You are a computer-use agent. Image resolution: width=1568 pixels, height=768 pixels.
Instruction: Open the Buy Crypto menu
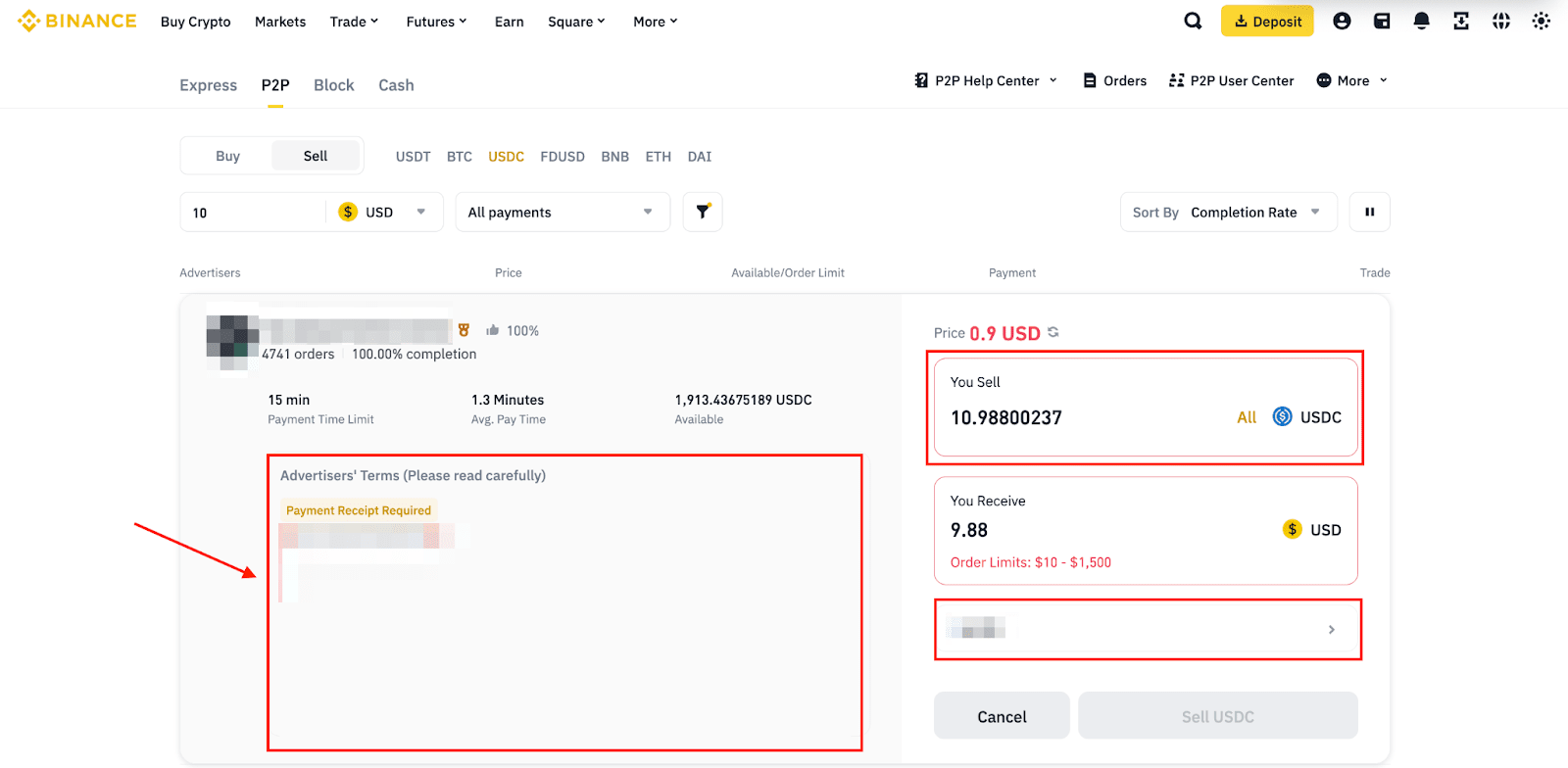pyautogui.click(x=196, y=22)
